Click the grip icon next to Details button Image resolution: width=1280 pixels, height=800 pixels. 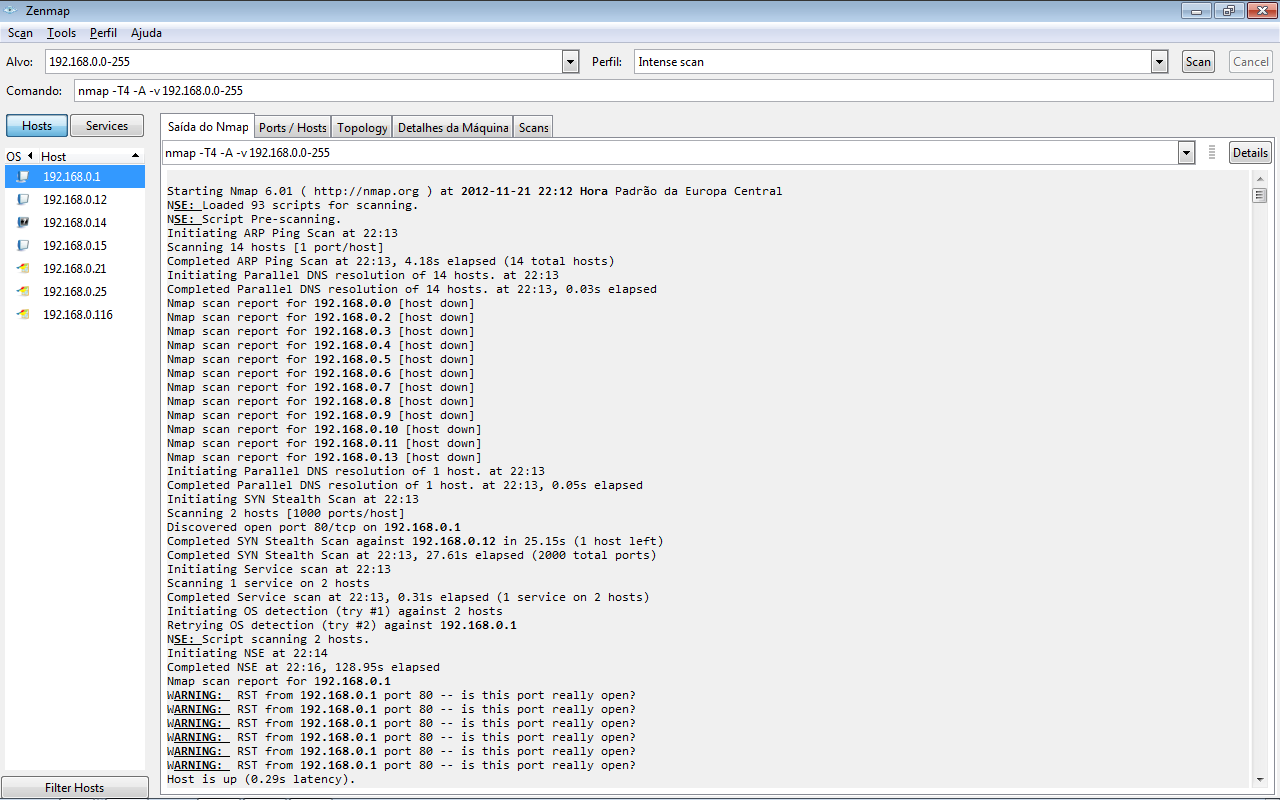(x=1212, y=153)
